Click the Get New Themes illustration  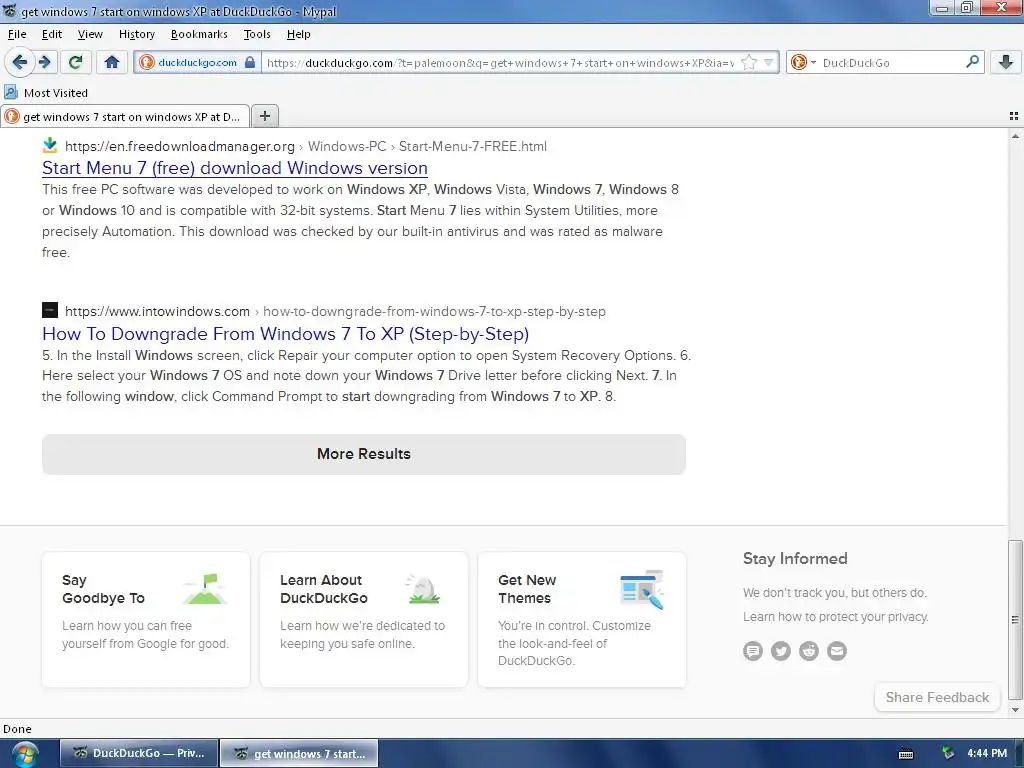coord(641,589)
